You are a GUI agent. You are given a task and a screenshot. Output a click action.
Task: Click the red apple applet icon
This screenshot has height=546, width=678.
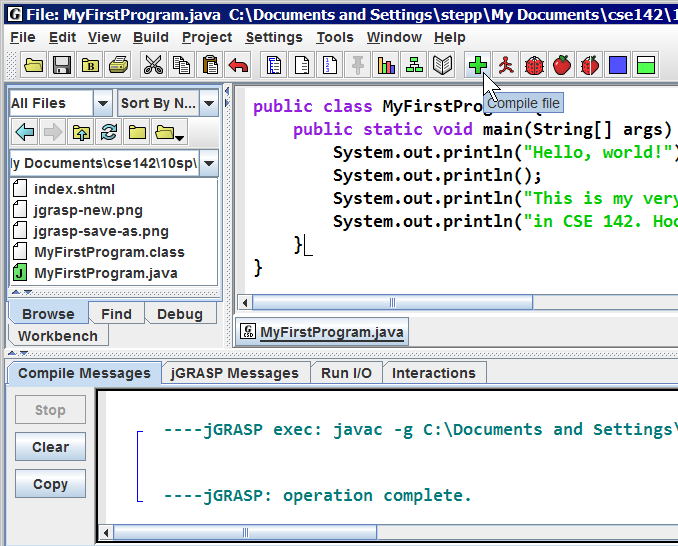(562, 66)
